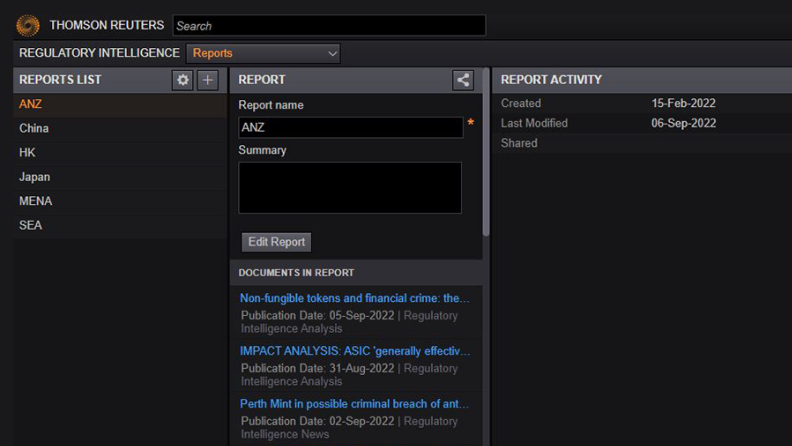Image resolution: width=792 pixels, height=446 pixels.
Task: Click the Report panel vertical scrollbar
Action: 486,153
